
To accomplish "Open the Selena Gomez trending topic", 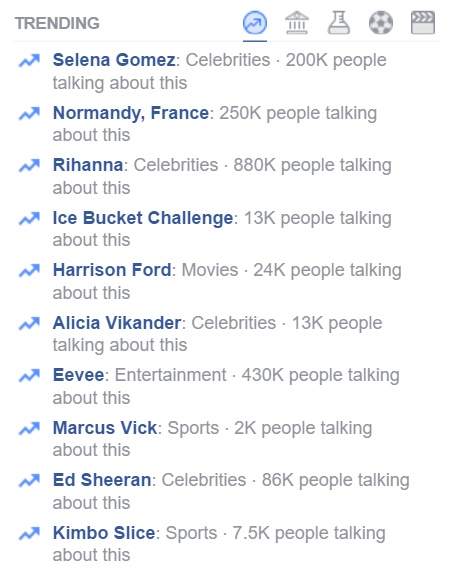I will pos(114,60).
